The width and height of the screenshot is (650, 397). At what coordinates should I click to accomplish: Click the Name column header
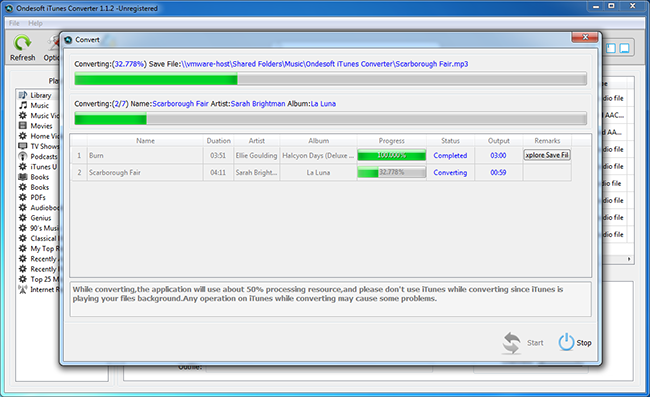point(145,141)
